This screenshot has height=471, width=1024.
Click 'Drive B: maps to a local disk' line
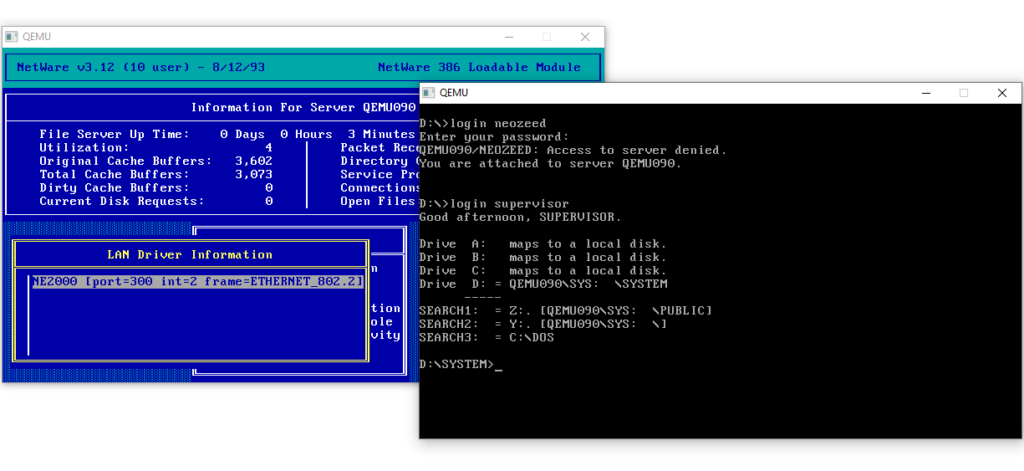543,257
